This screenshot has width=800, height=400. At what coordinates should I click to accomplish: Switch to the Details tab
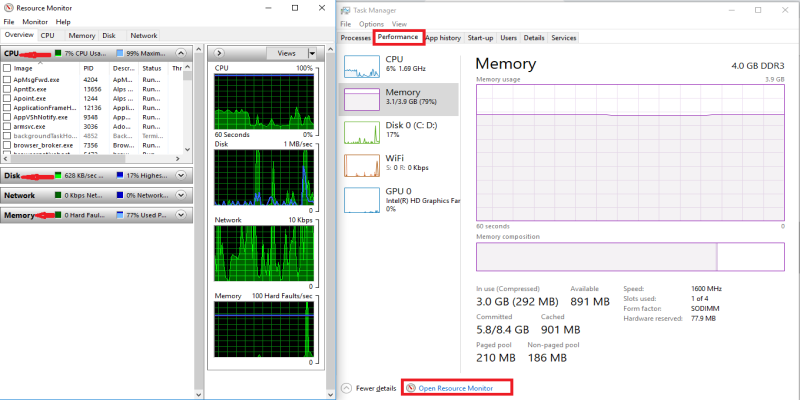point(534,38)
